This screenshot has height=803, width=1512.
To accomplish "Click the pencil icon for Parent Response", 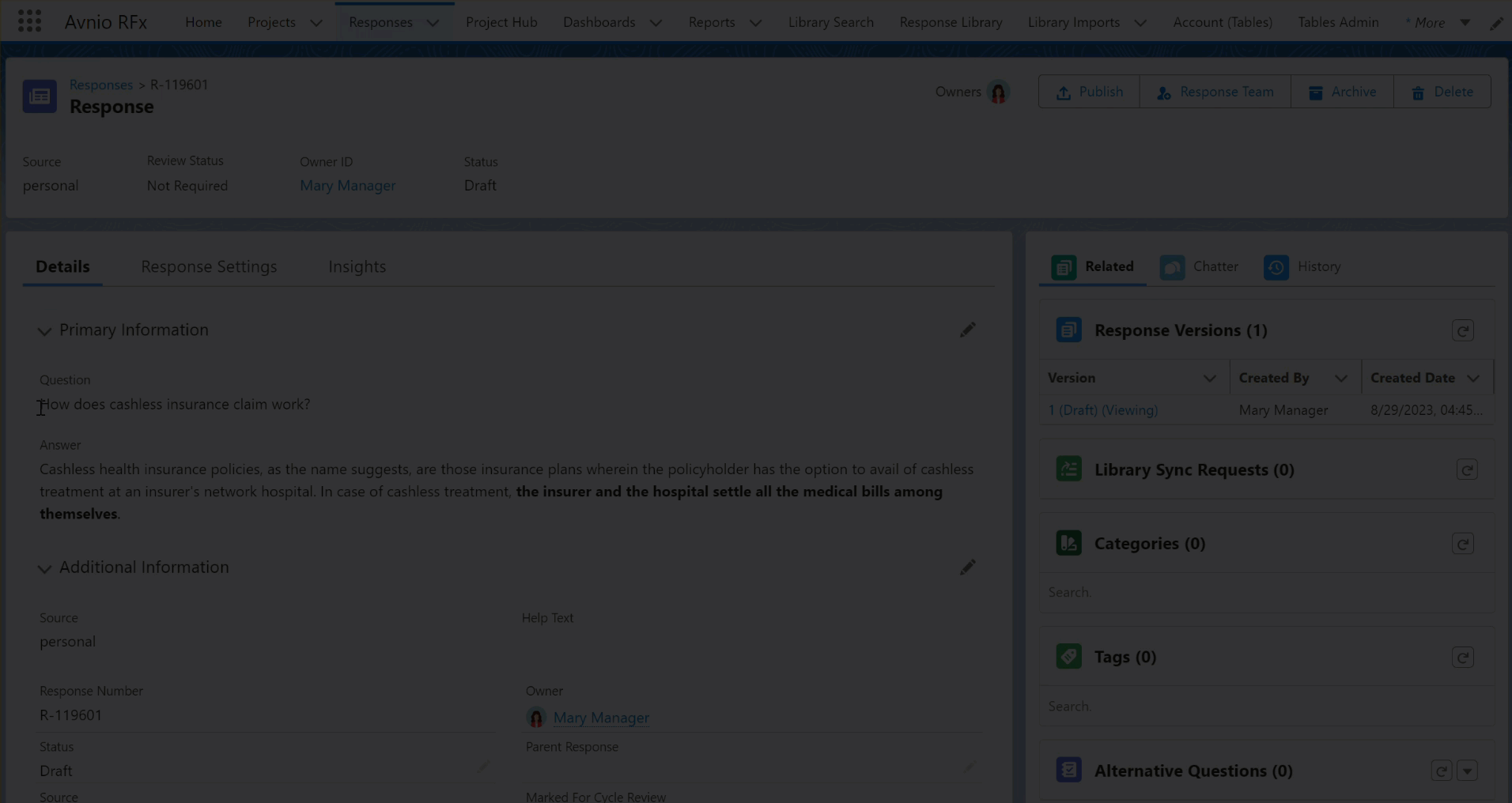I will click(x=970, y=767).
